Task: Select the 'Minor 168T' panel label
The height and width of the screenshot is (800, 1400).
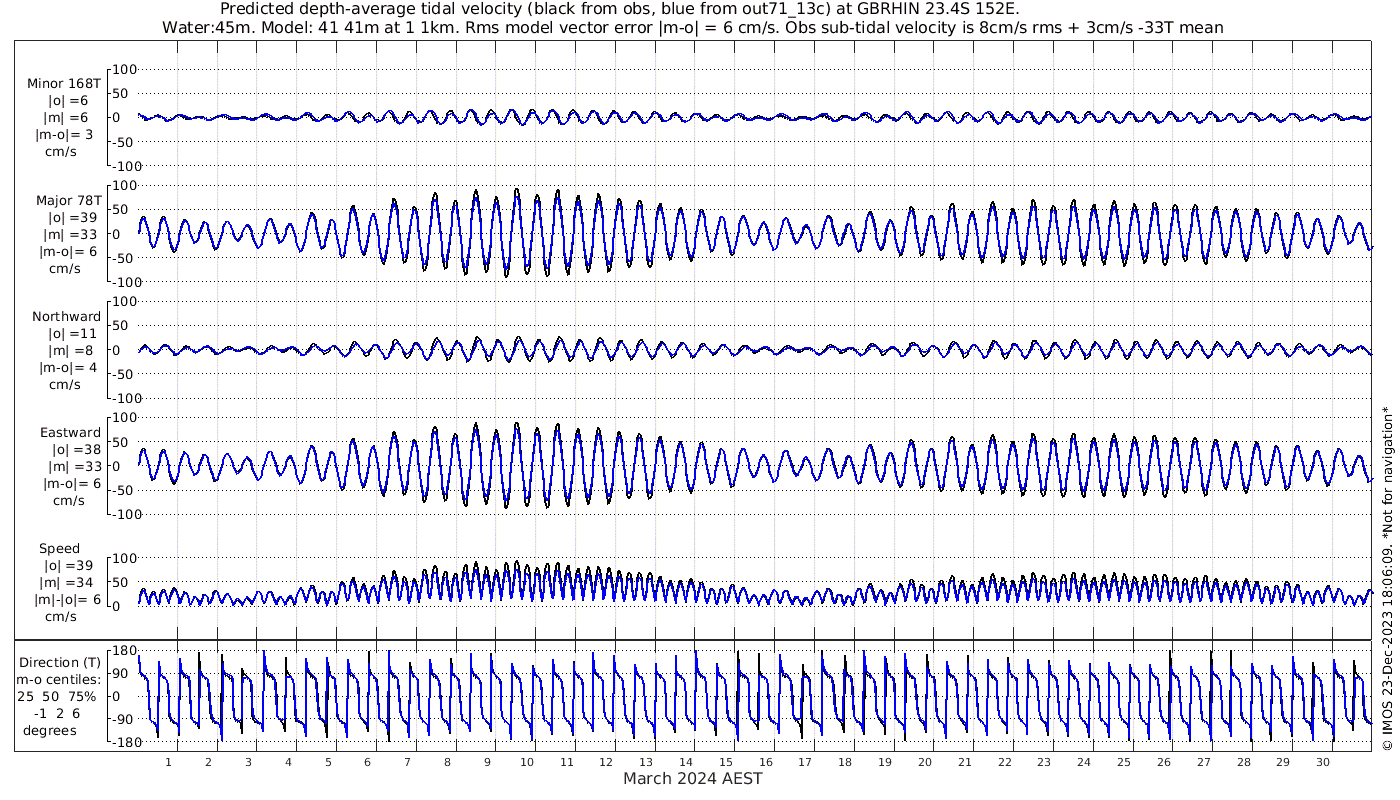Action: pos(66,84)
